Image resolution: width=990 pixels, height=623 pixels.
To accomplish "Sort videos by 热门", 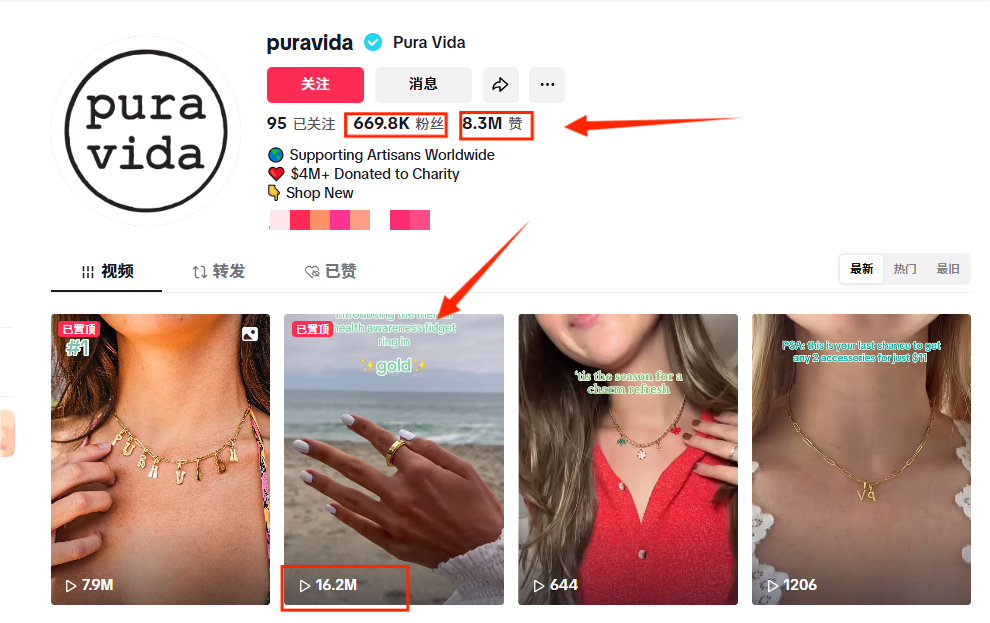I will [x=905, y=269].
